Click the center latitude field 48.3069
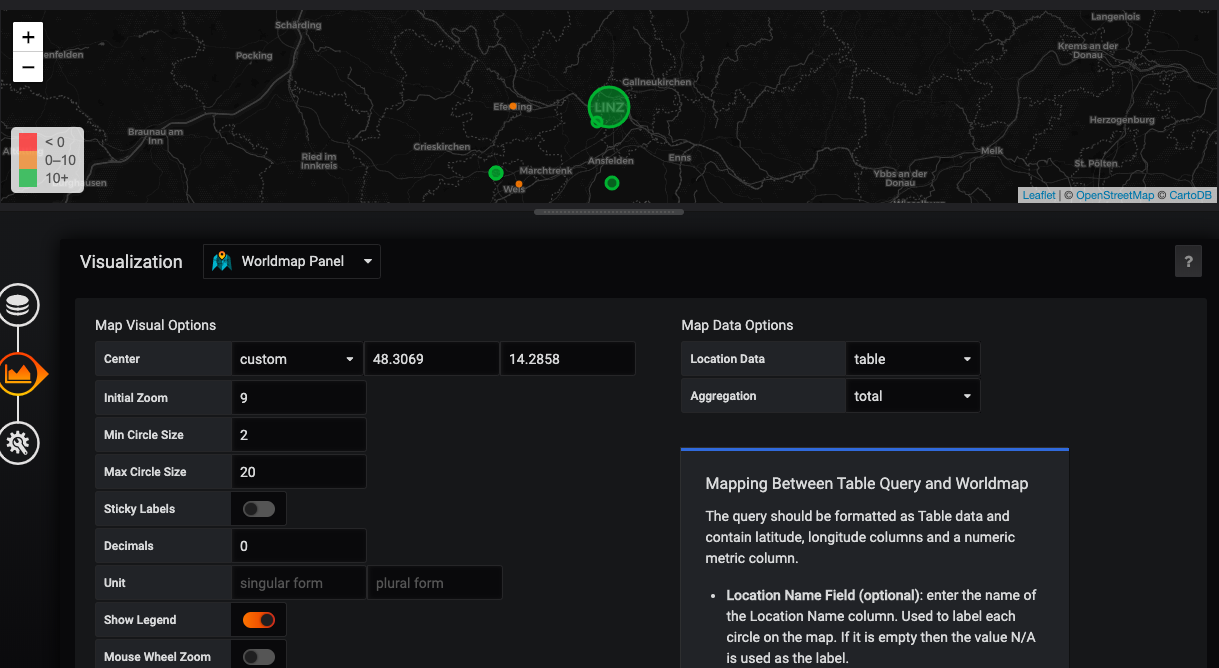 pyautogui.click(x=431, y=359)
